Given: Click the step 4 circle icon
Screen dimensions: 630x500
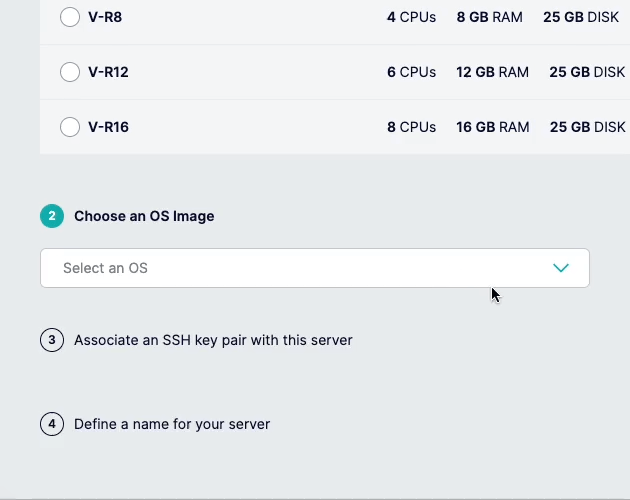Looking at the screenshot, I should point(52,424).
